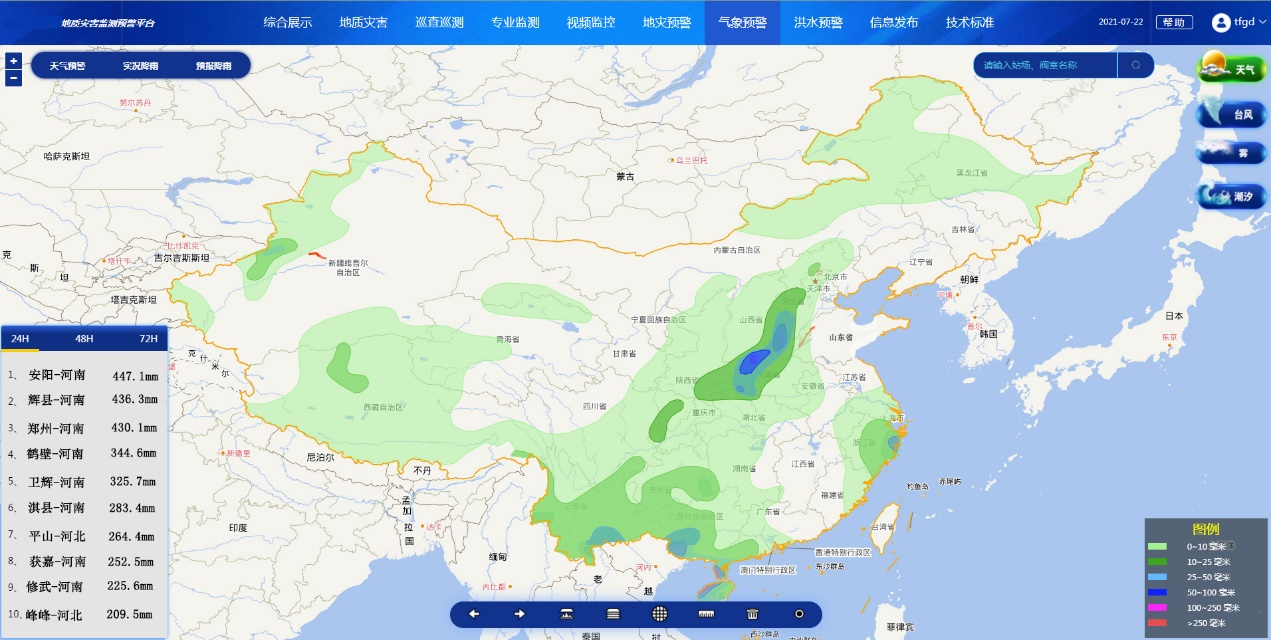The height and width of the screenshot is (640, 1271).
Task: Select the 实况降雨 actual rainfall option
Action: coord(140,66)
